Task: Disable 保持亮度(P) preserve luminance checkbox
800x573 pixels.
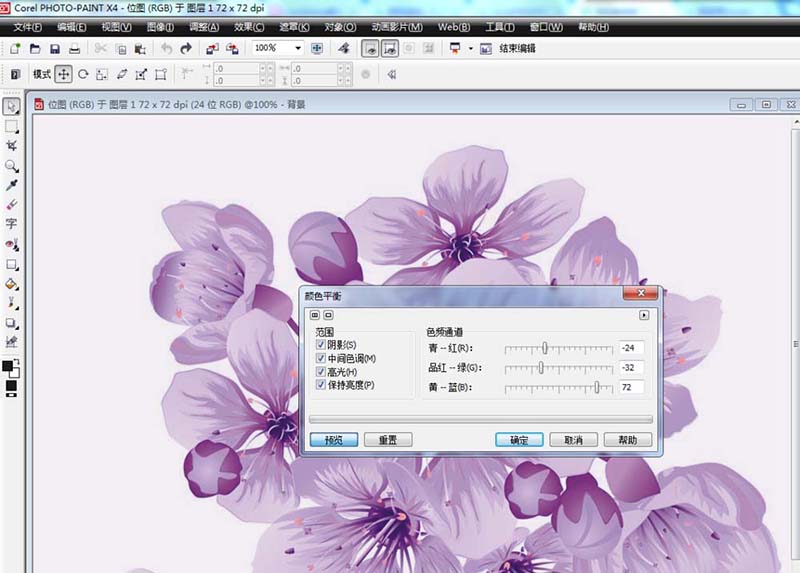Action: click(x=321, y=385)
